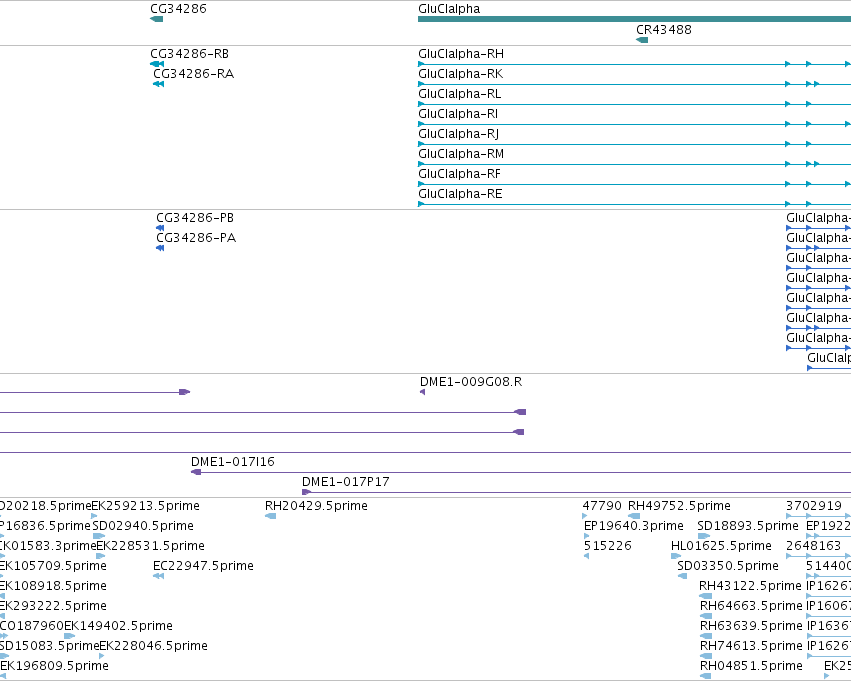Open transcript GluClalpha-RI label
The height and width of the screenshot is (681, 851).
(x=458, y=114)
